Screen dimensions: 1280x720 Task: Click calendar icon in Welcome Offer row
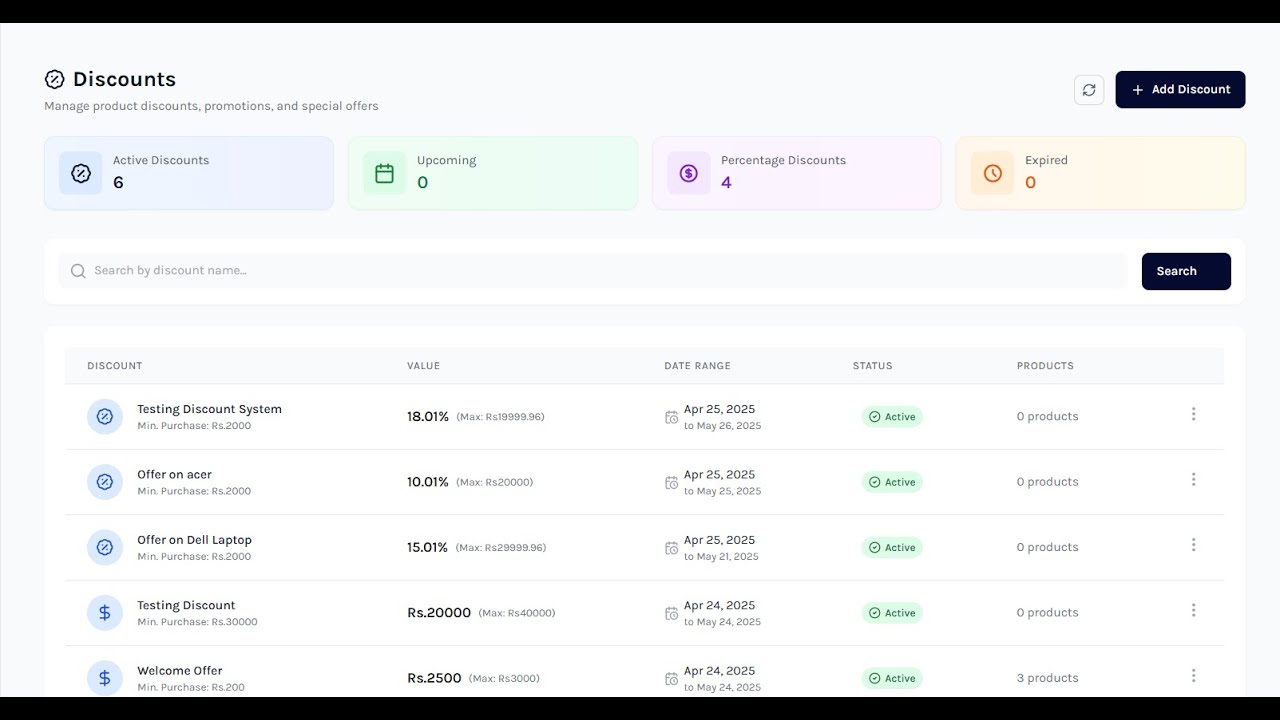coord(672,679)
